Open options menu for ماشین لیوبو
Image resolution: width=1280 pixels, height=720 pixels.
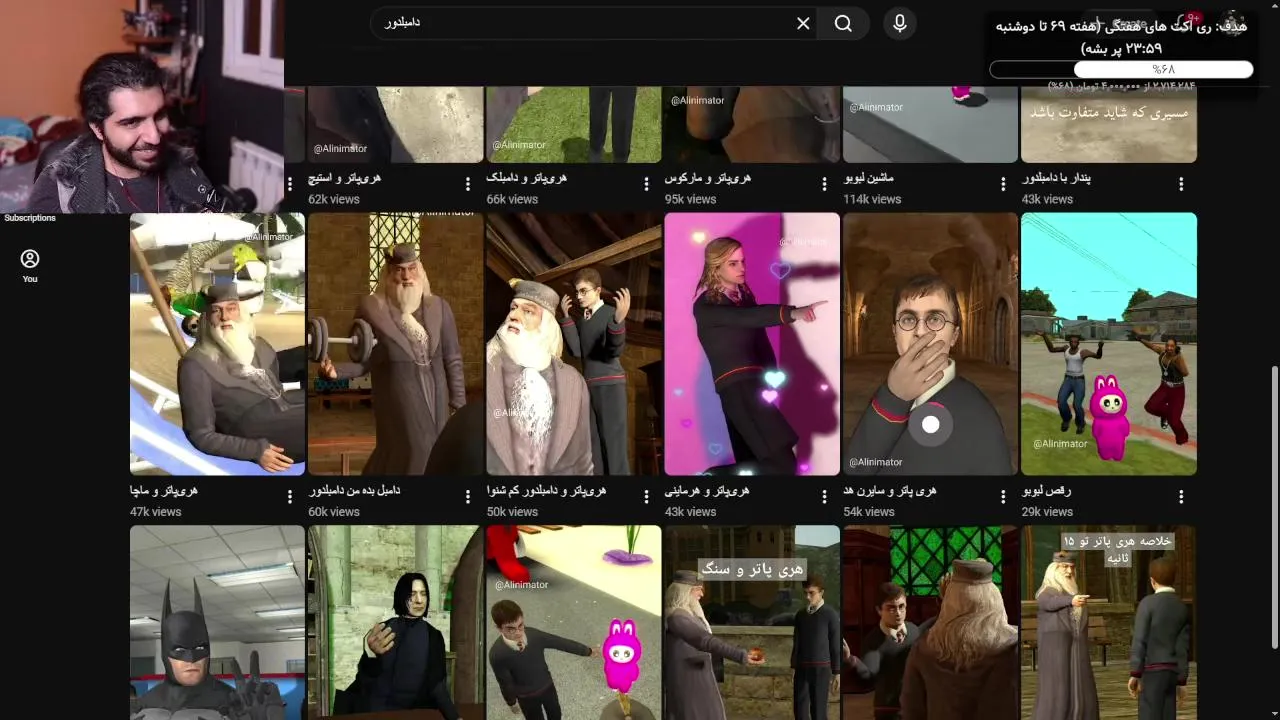1003,184
